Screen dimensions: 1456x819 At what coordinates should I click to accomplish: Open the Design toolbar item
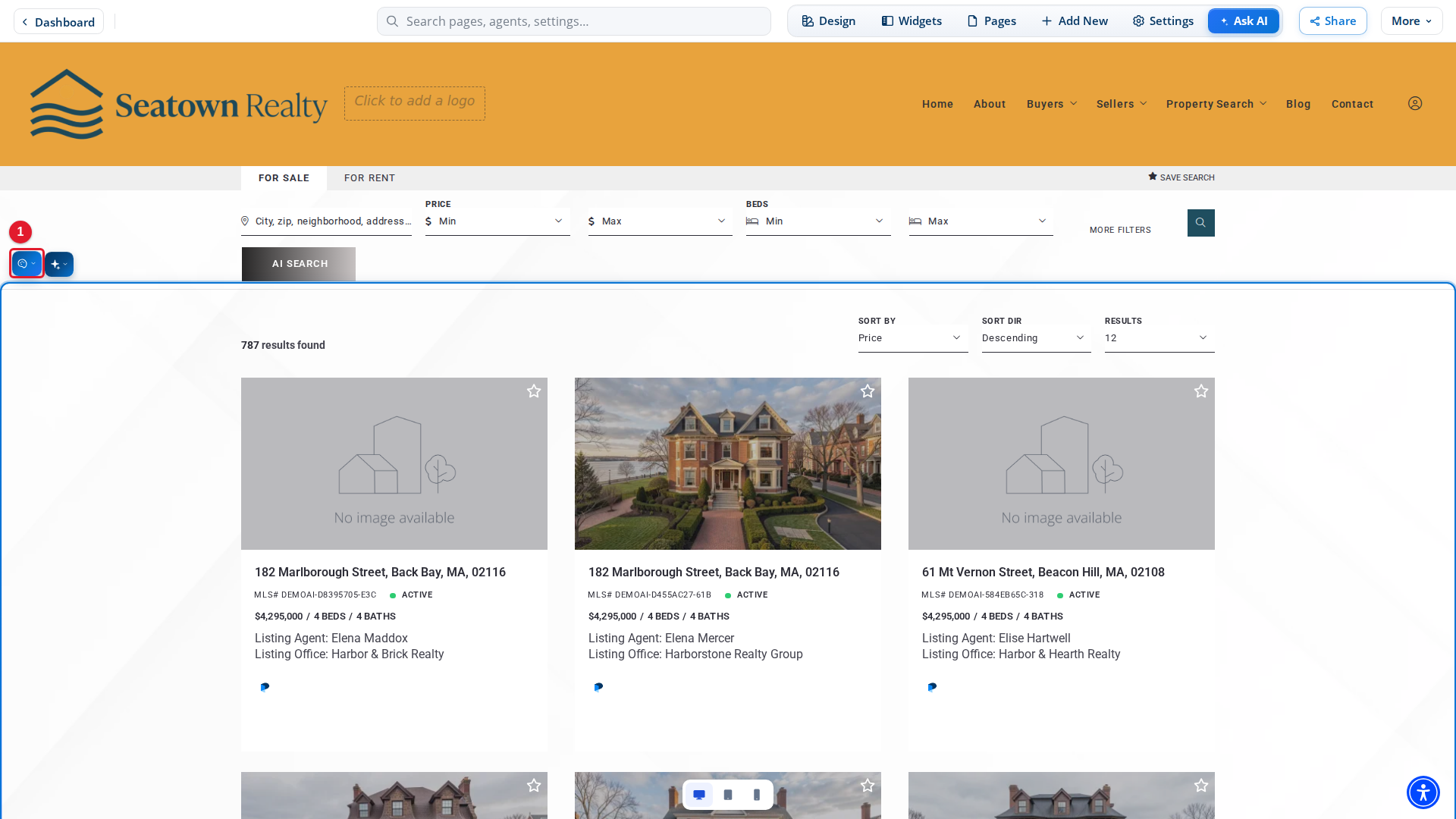pyautogui.click(x=829, y=21)
